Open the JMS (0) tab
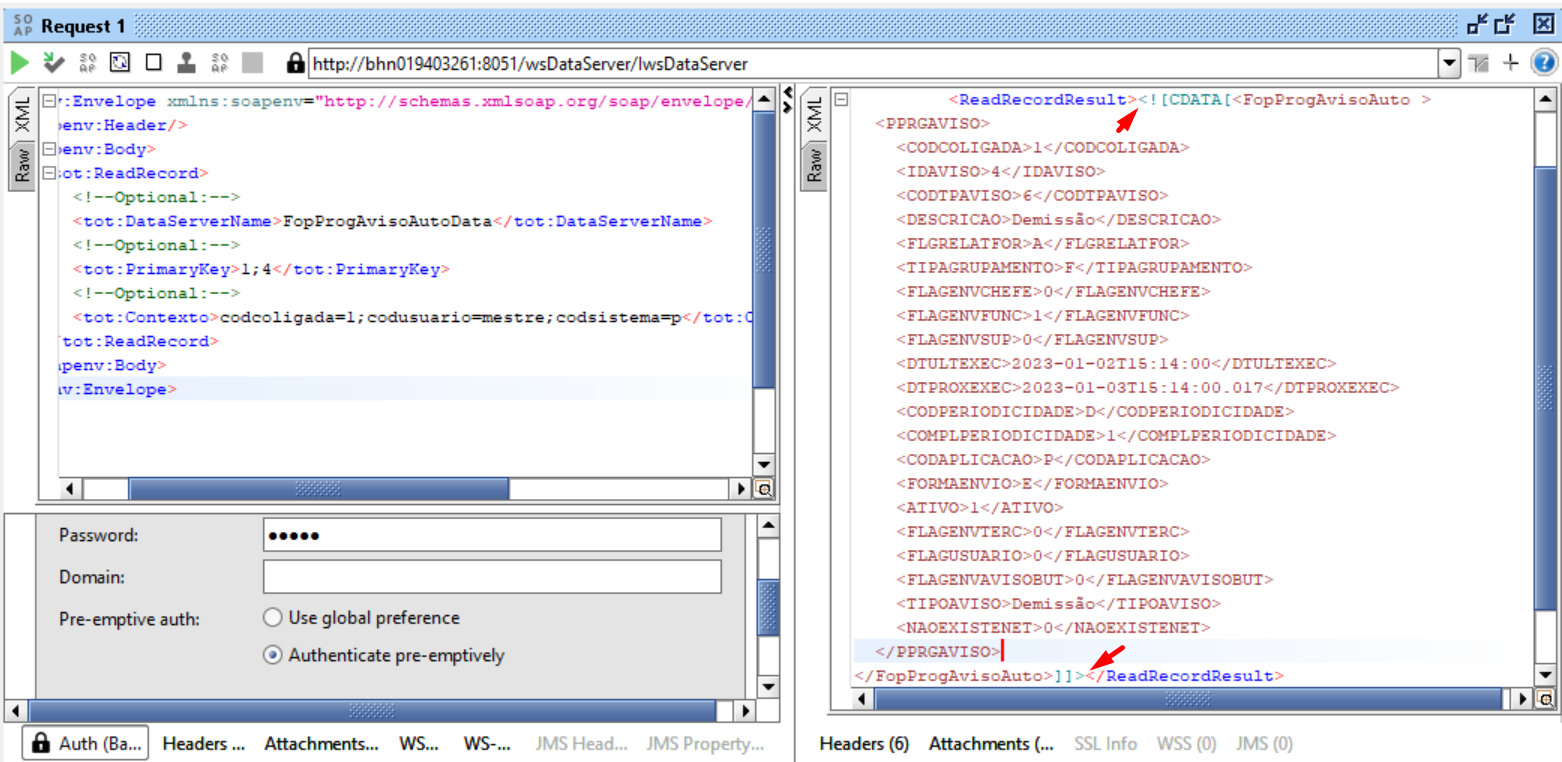 (1264, 743)
